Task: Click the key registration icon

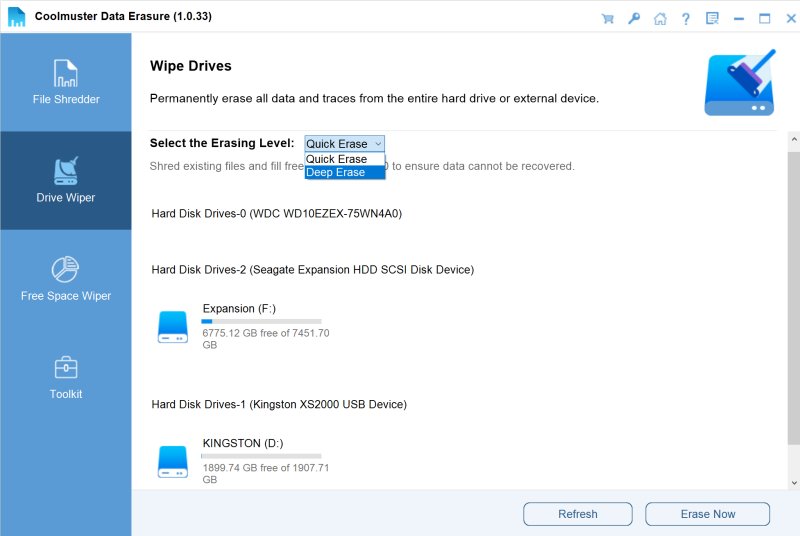Action: pyautogui.click(x=633, y=18)
